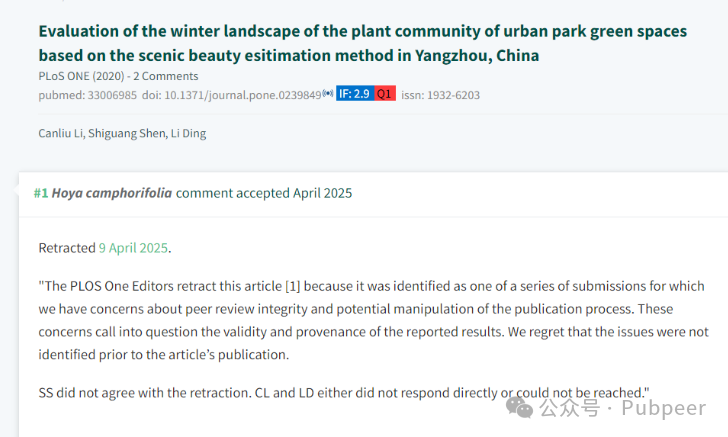Follow the DOI 10.1371/journal.pone.0239849 link
The height and width of the screenshot is (437, 728).
(232, 95)
